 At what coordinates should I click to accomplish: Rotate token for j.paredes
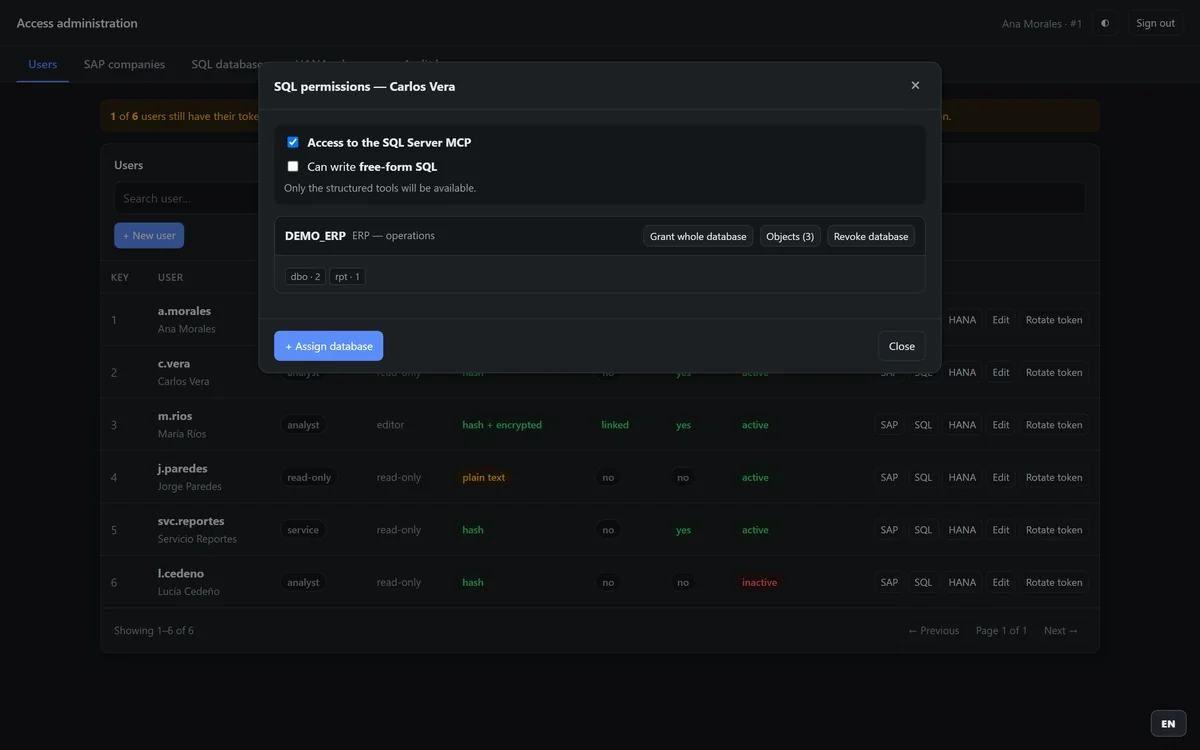click(x=1054, y=477)
